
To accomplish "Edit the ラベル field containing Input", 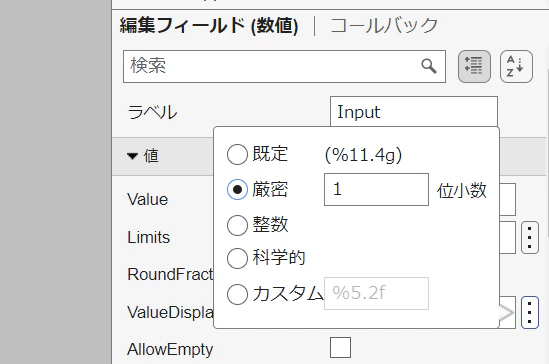I will tap(414, 112).
